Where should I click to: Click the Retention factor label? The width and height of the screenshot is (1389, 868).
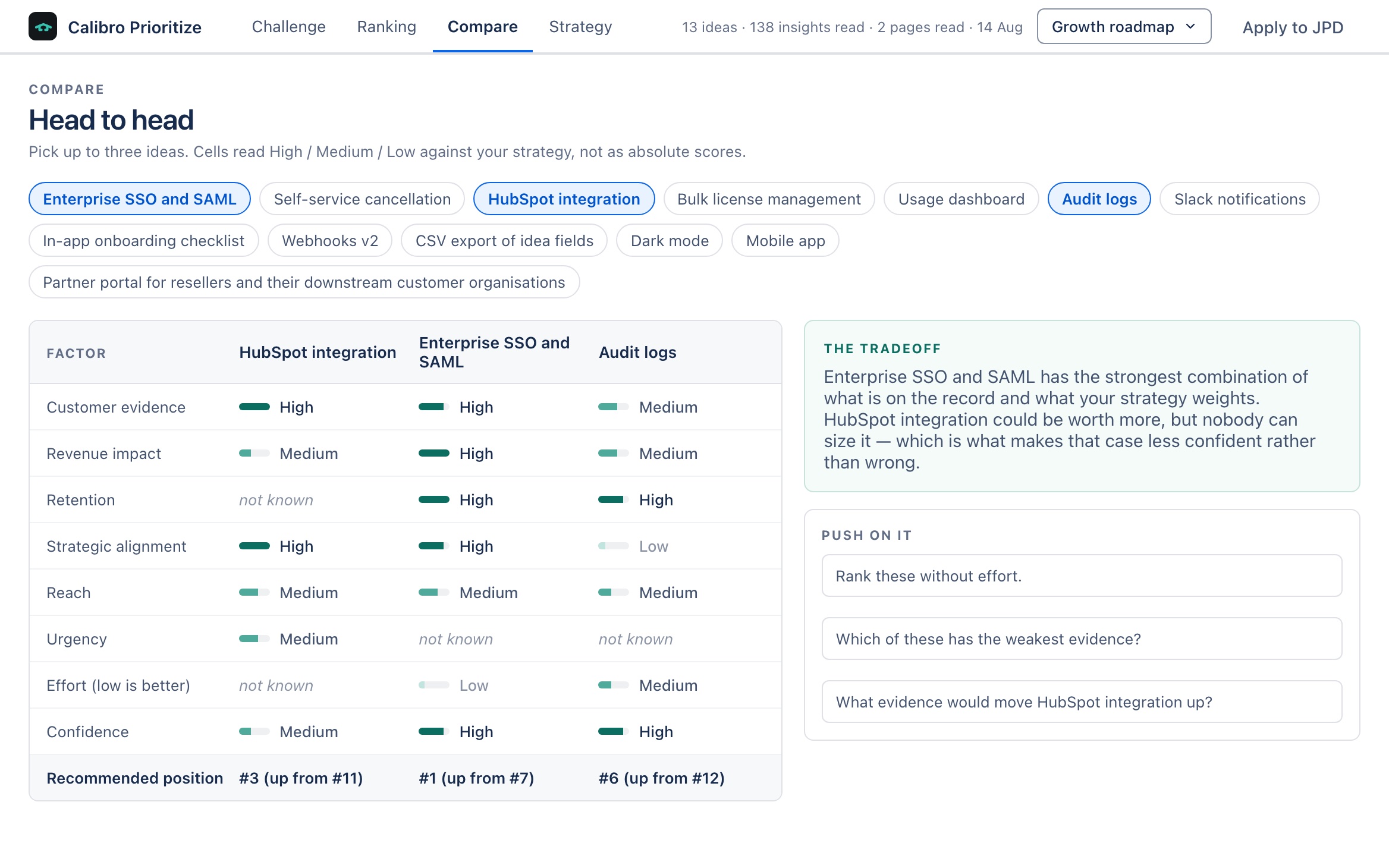[x=81, y=500]
